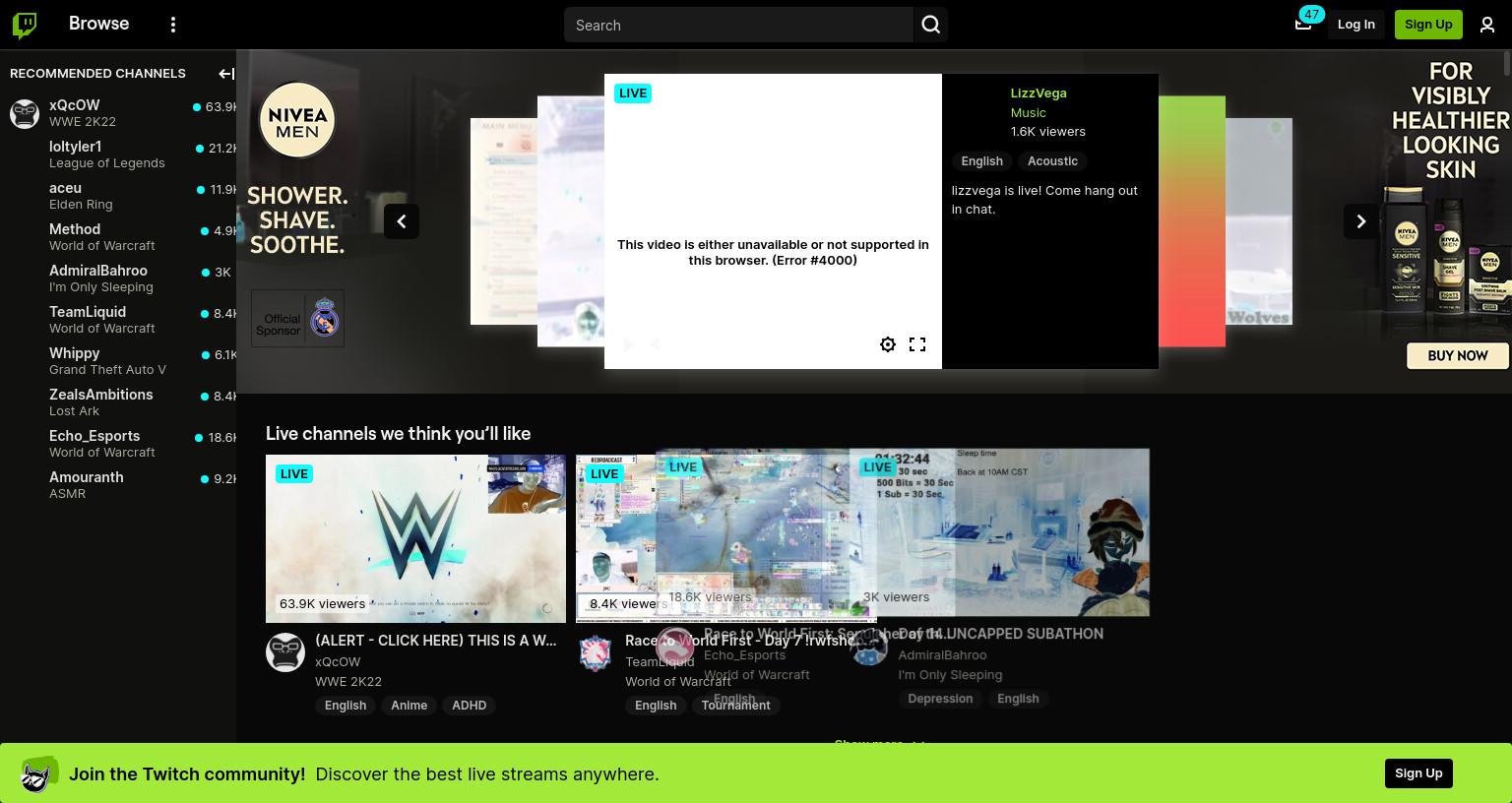Open ZealsAmbitions channel in sidebar
The image size is (1512, 803).
point(118,402)
